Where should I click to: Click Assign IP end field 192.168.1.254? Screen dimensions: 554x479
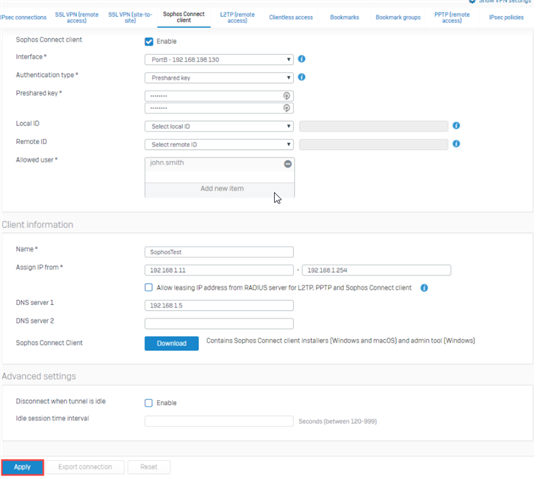(x=377, y=270)
